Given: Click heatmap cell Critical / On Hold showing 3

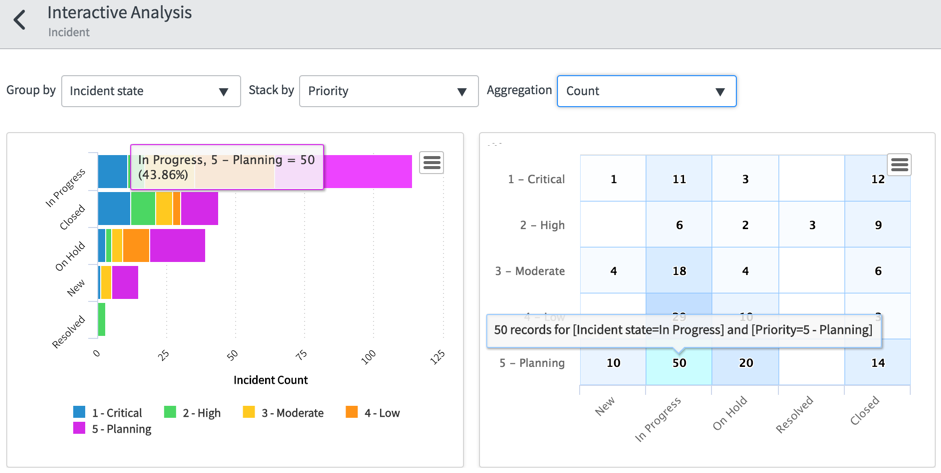Looking at the screenshot, I should click(x=745, y=178).
